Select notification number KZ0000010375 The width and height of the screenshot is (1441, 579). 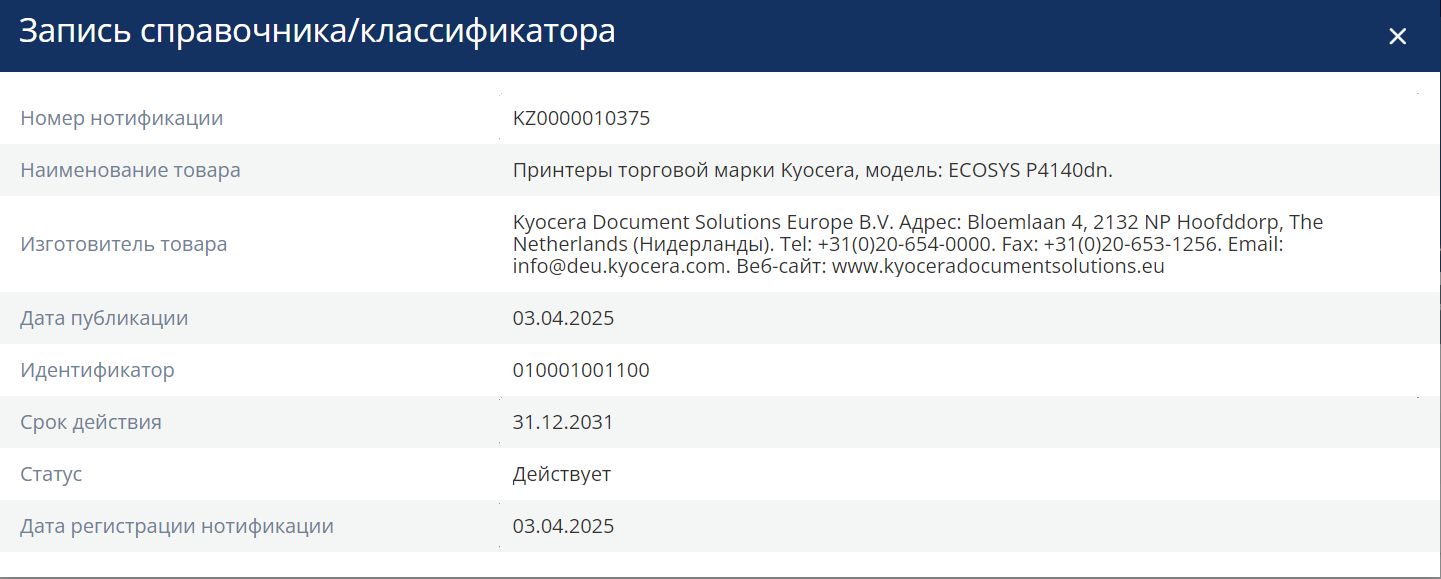click(581, 118)
